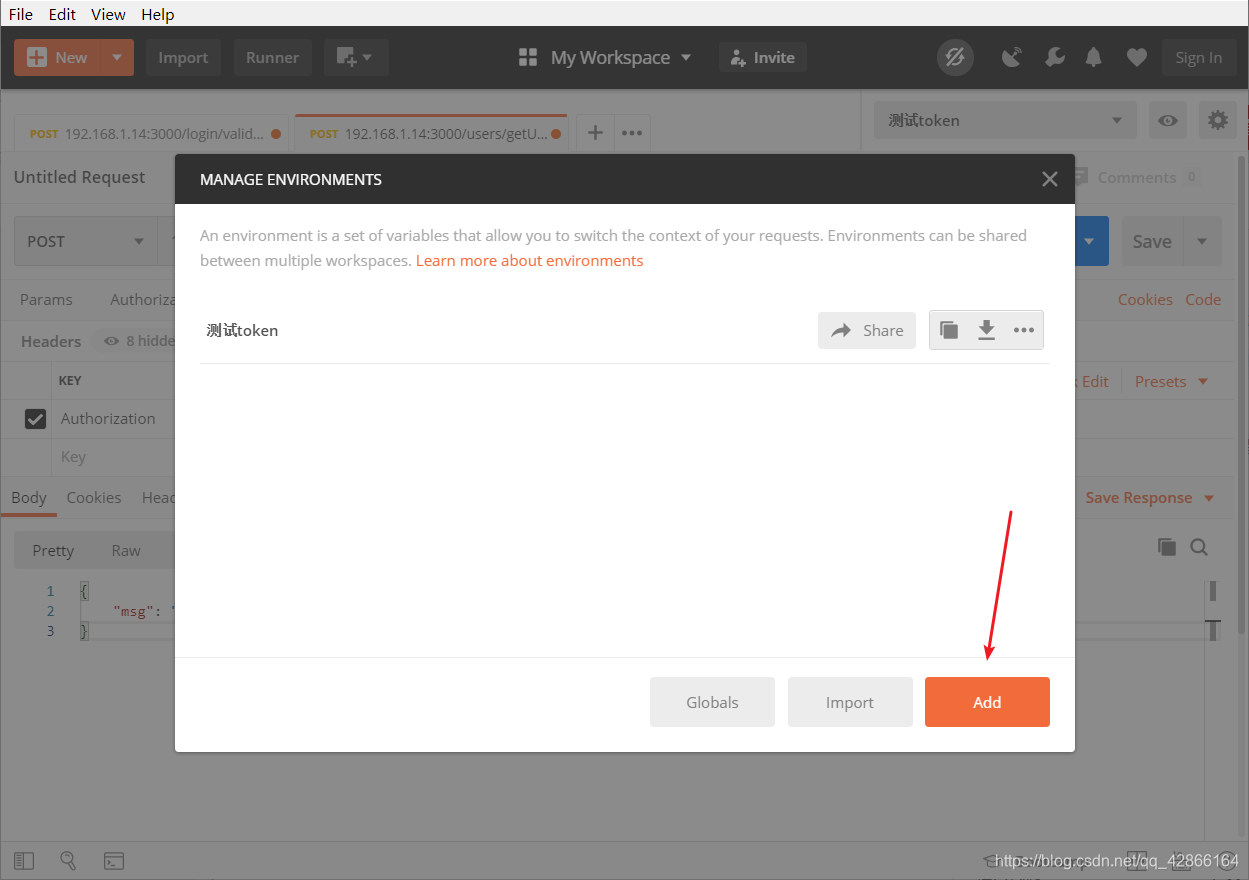This screenshot has height=880, width=1249.
Task: Click the empty Key header field
Action: click(74, 457)
